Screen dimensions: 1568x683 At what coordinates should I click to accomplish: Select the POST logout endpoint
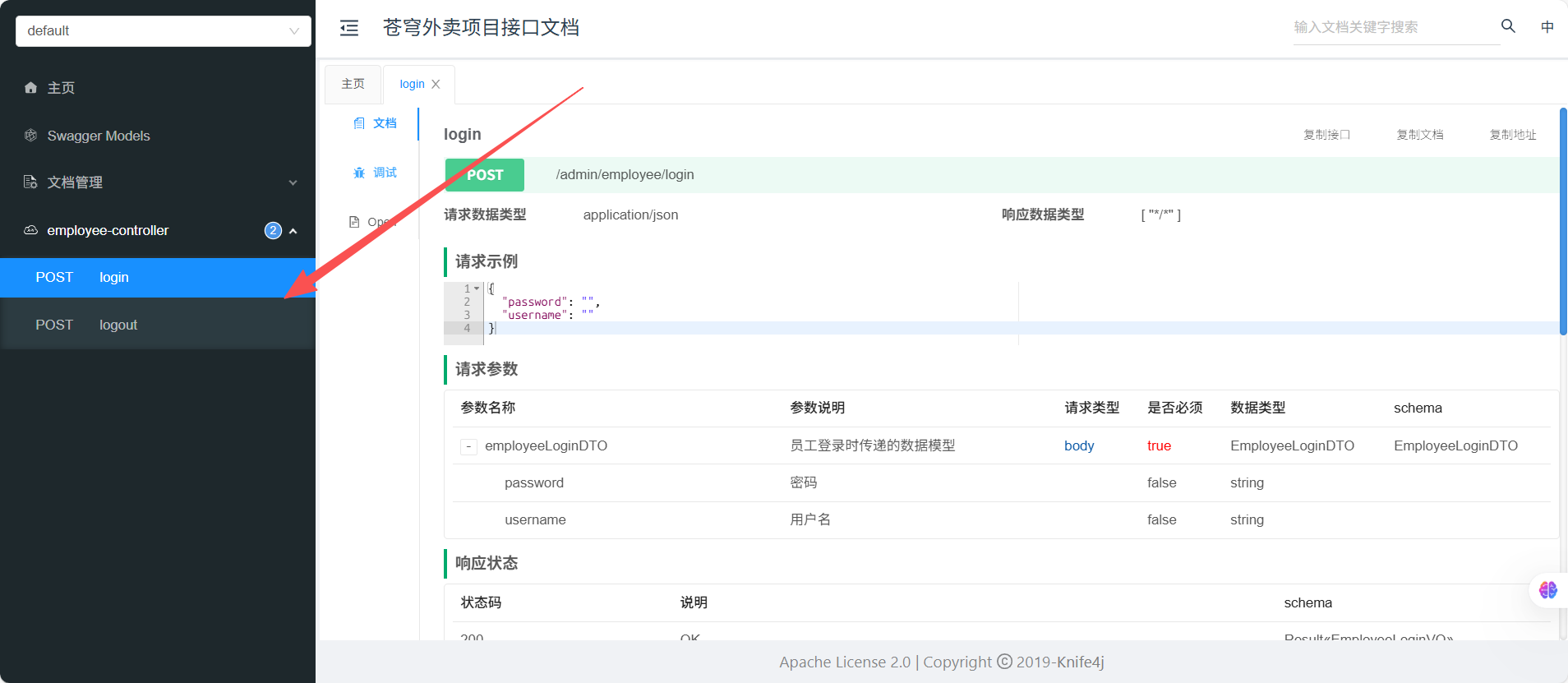pyautogui.click(x=158, y=325)
